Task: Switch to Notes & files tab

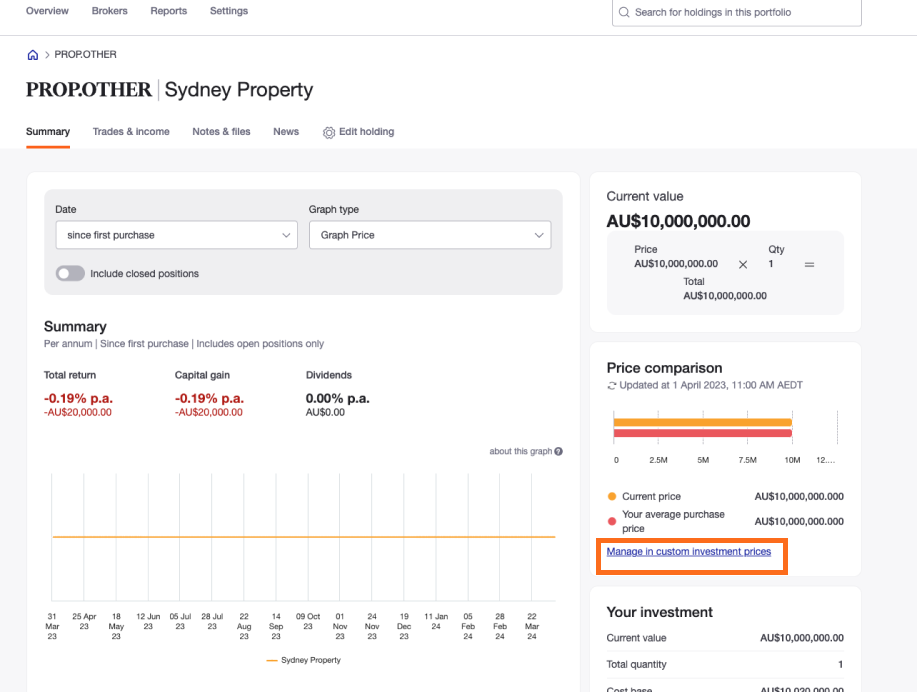Action: pos(221,132)
